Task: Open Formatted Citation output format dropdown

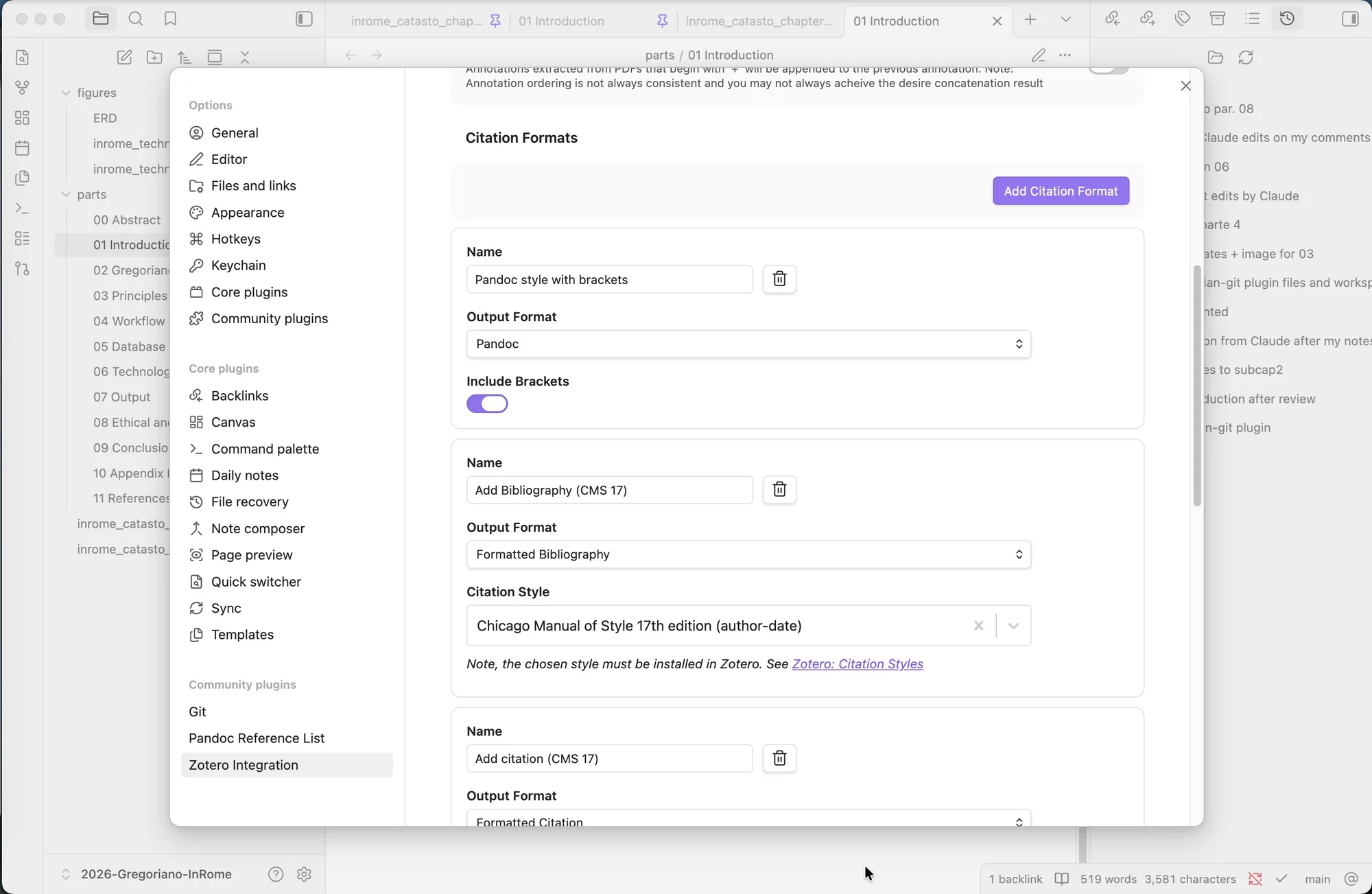Action: [x=748, y=818]
